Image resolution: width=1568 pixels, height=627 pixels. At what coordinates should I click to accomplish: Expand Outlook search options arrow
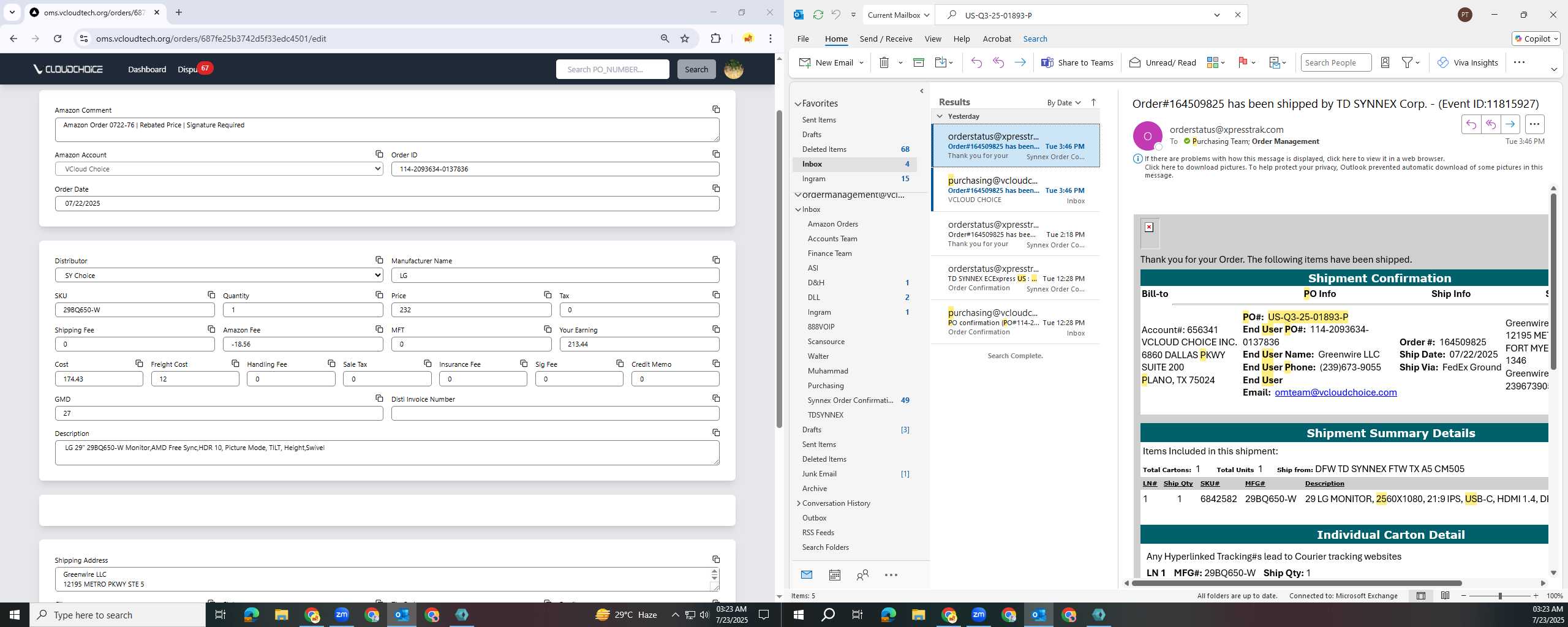click(1216, 15)
